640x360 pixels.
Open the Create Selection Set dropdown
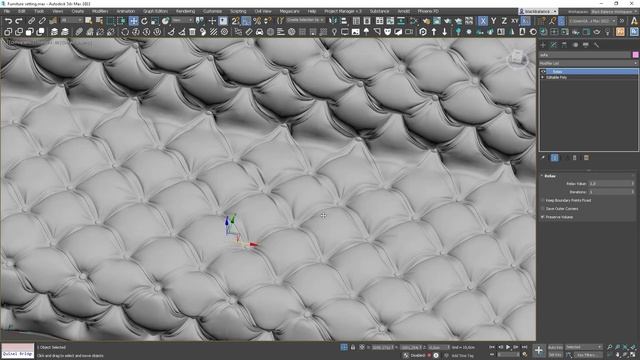(305, 20)
